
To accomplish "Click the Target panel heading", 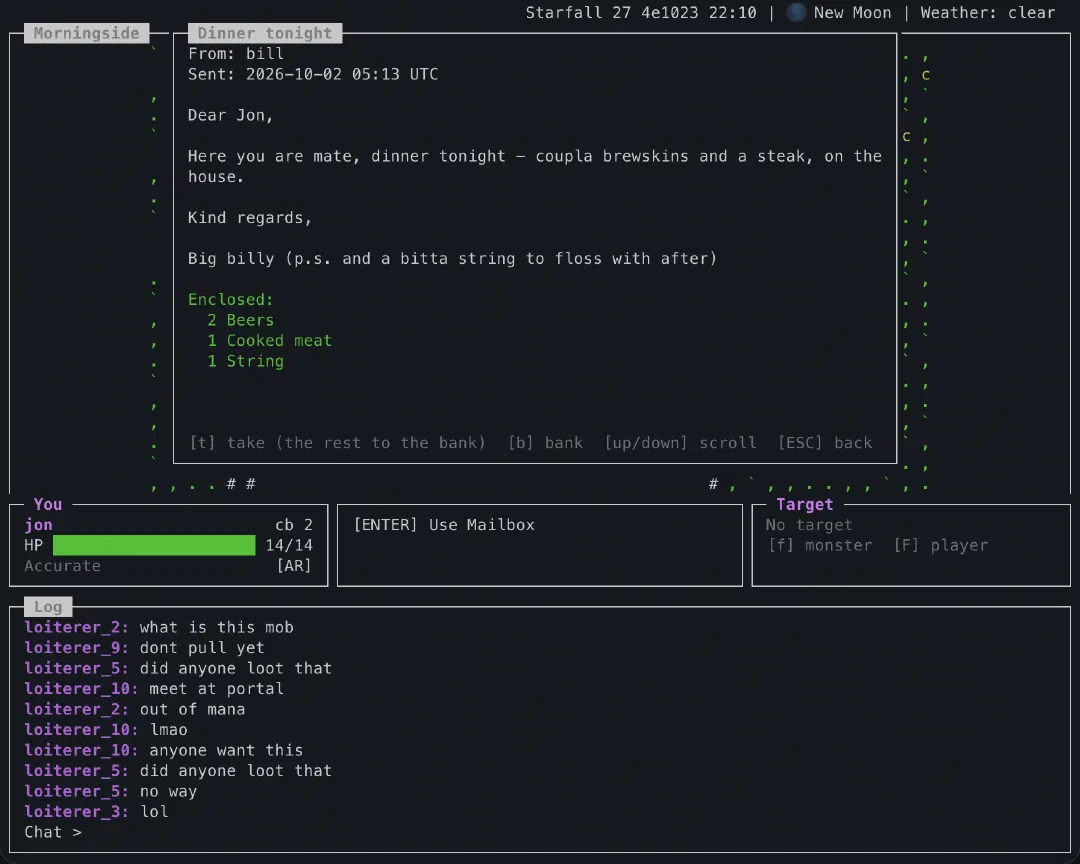I will pos(804,504).
